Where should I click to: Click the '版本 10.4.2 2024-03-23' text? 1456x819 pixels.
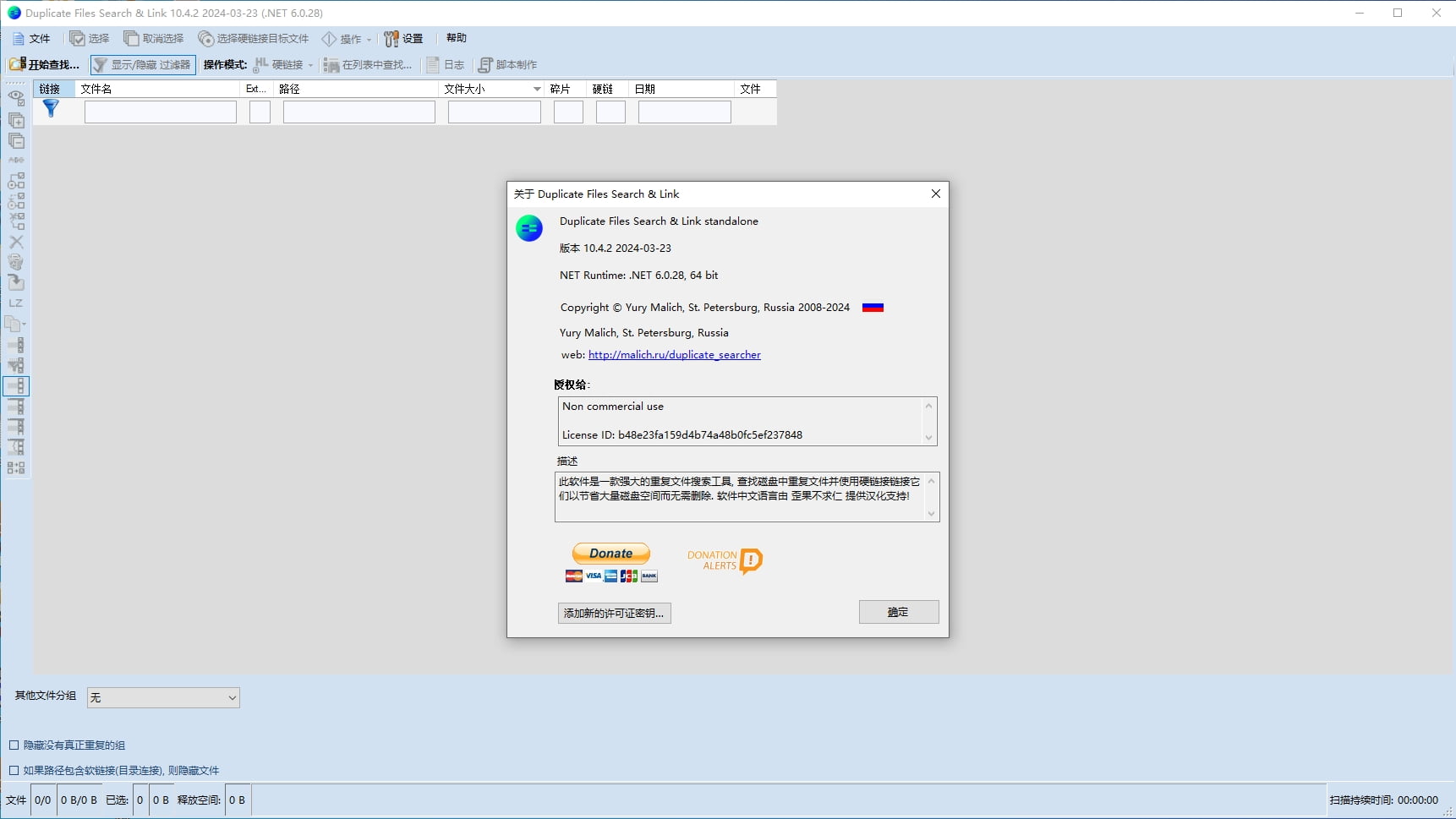tap(616, 248)
